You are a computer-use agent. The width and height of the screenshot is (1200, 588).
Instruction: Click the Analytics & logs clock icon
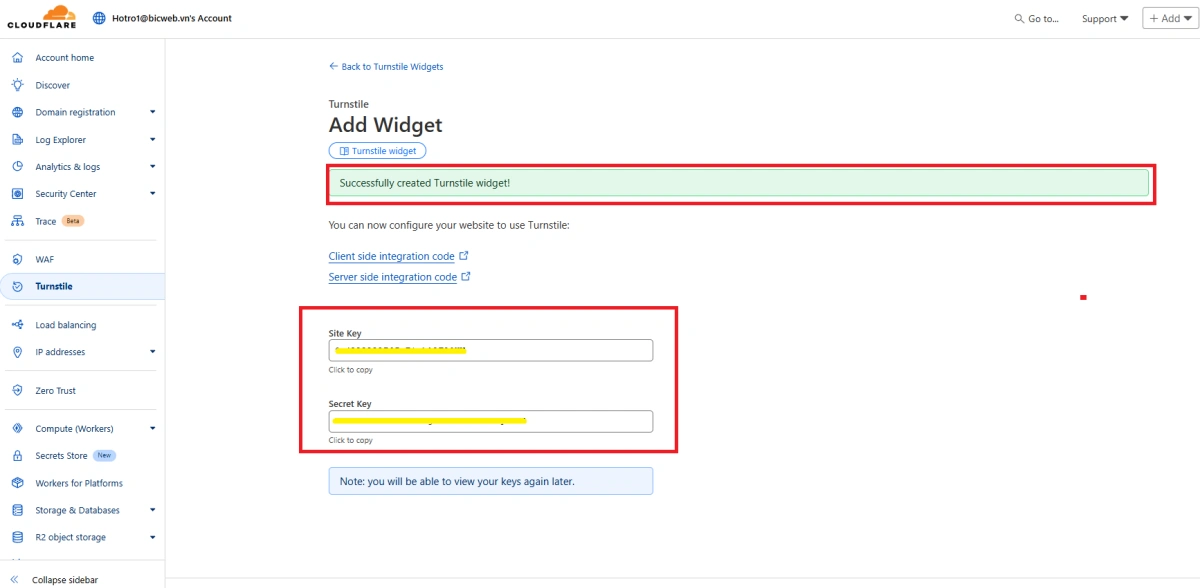click(x=17, y=167)
